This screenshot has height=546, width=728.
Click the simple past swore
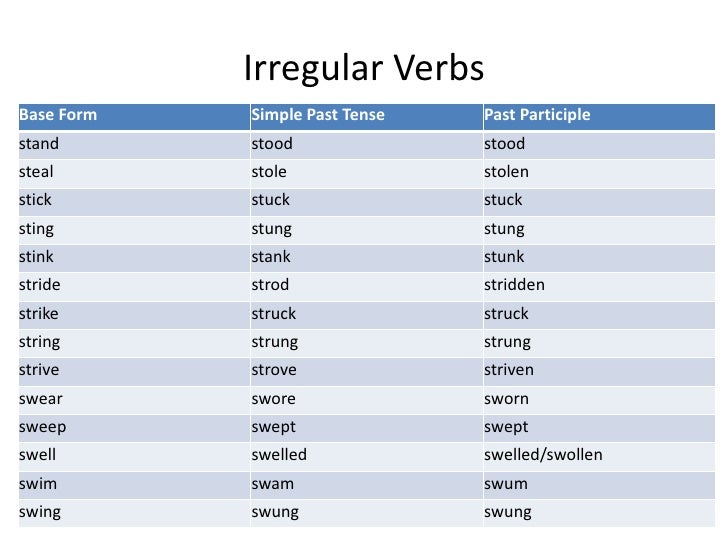[273, 399]
